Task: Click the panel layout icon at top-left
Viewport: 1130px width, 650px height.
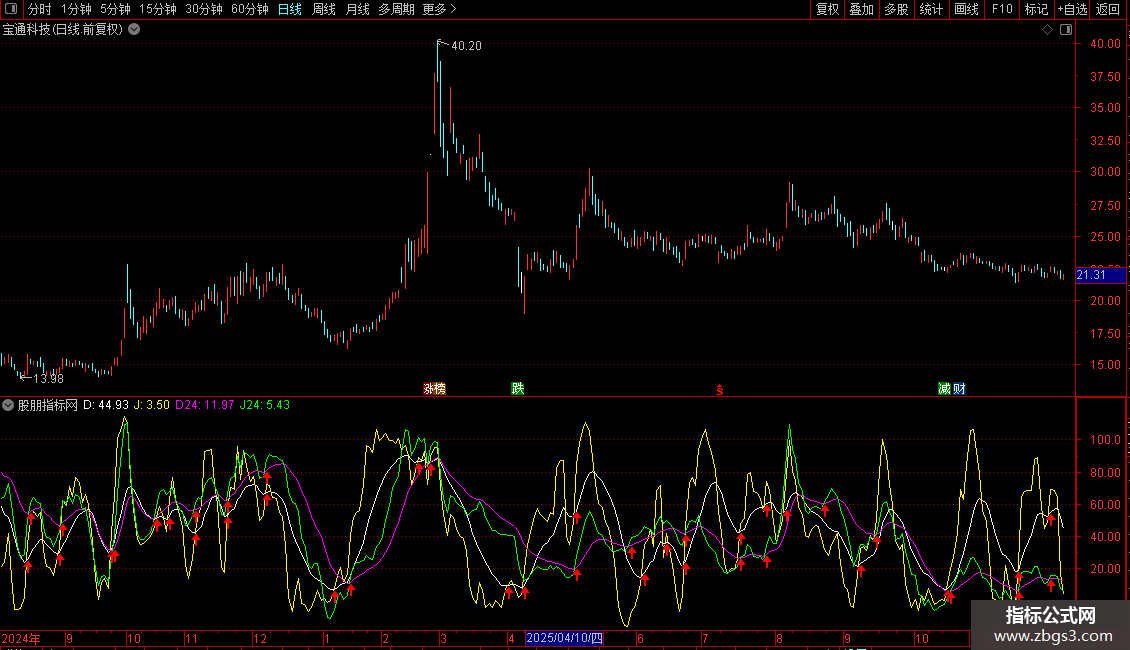Action: coord(11,9)
